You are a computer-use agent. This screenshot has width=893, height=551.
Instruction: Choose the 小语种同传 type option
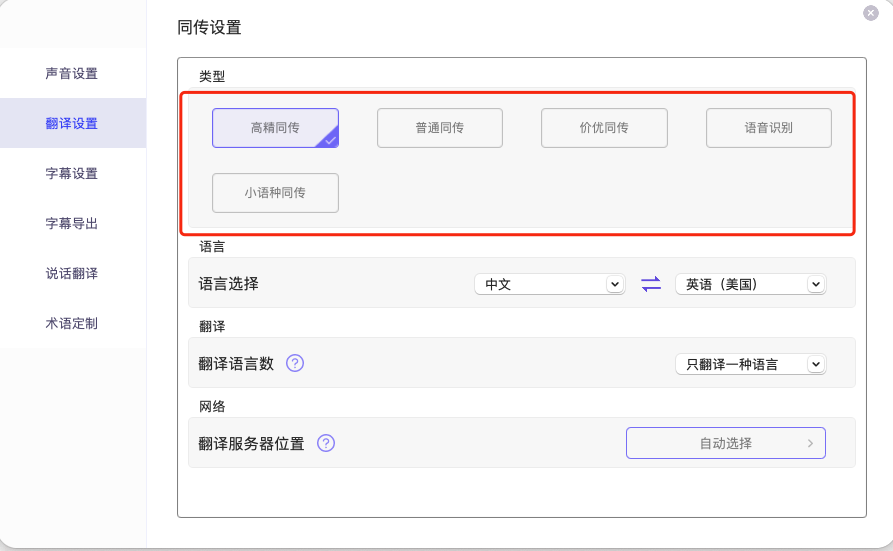(x=275, y=193)
